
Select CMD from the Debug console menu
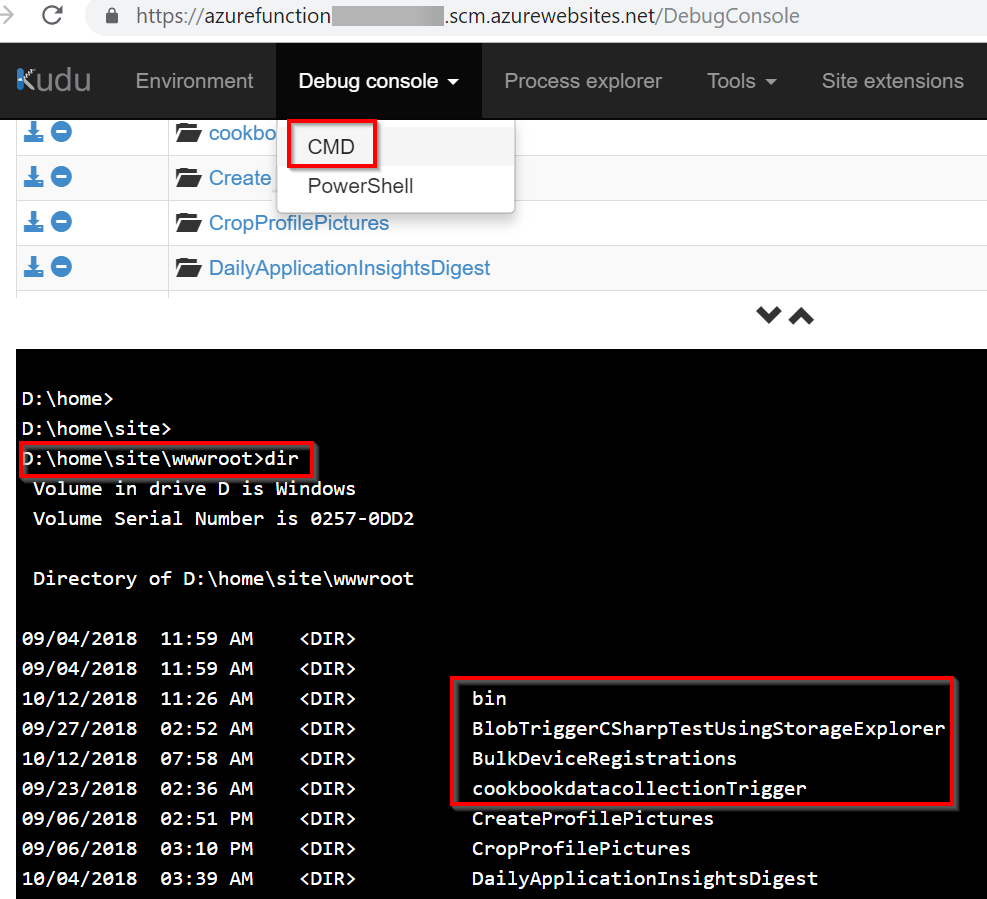point(331,147)
